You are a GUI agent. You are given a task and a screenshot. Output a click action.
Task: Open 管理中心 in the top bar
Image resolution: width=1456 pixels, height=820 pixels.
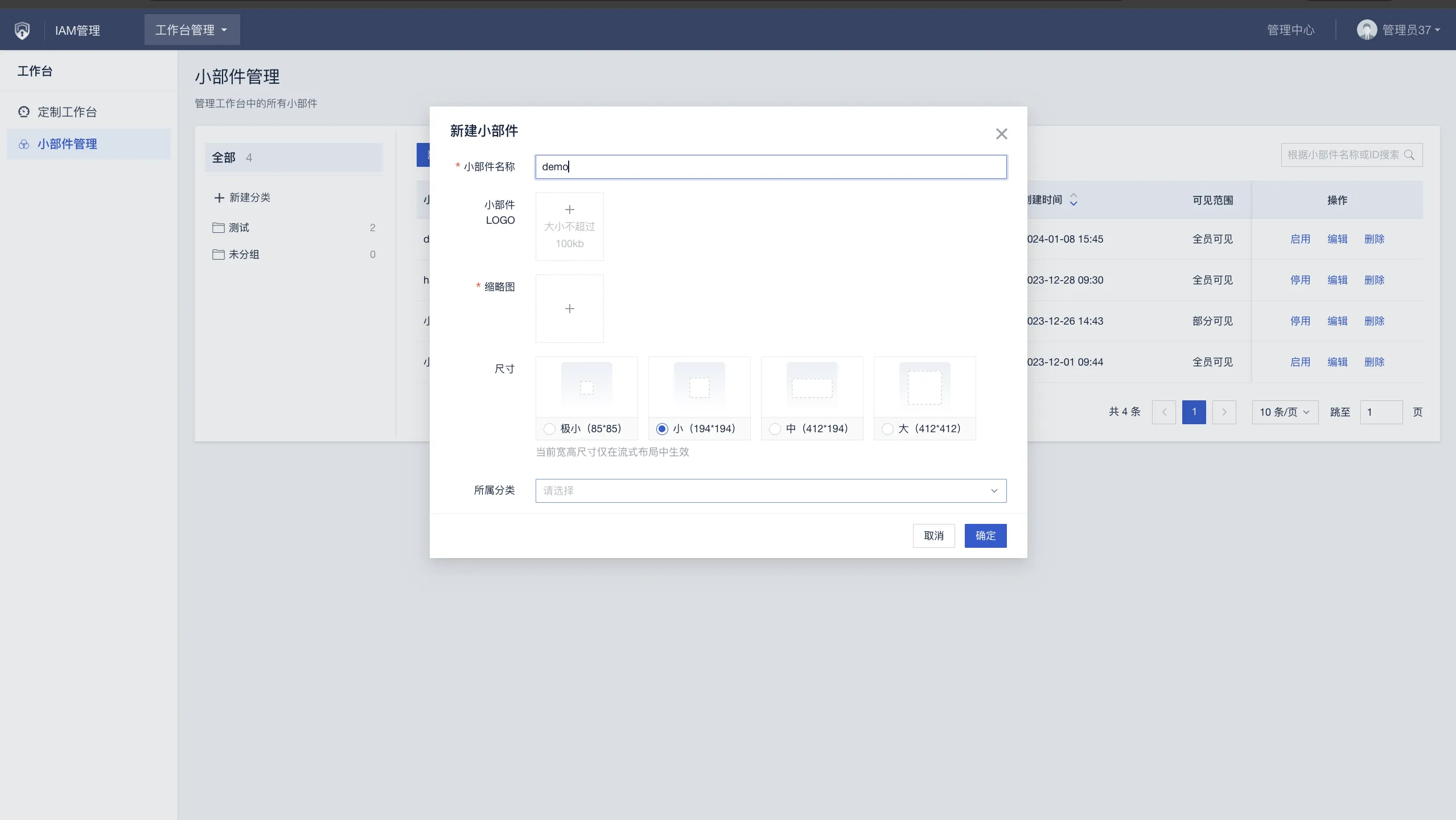[x=1290, y=30]
